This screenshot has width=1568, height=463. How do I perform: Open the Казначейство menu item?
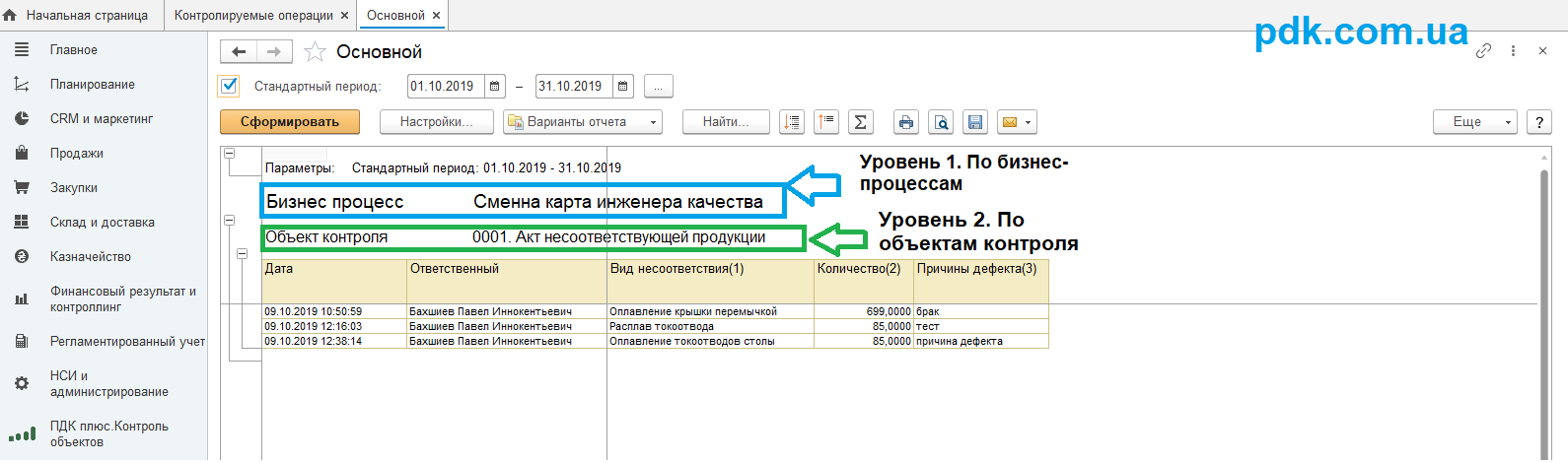[x=91, y=257]
